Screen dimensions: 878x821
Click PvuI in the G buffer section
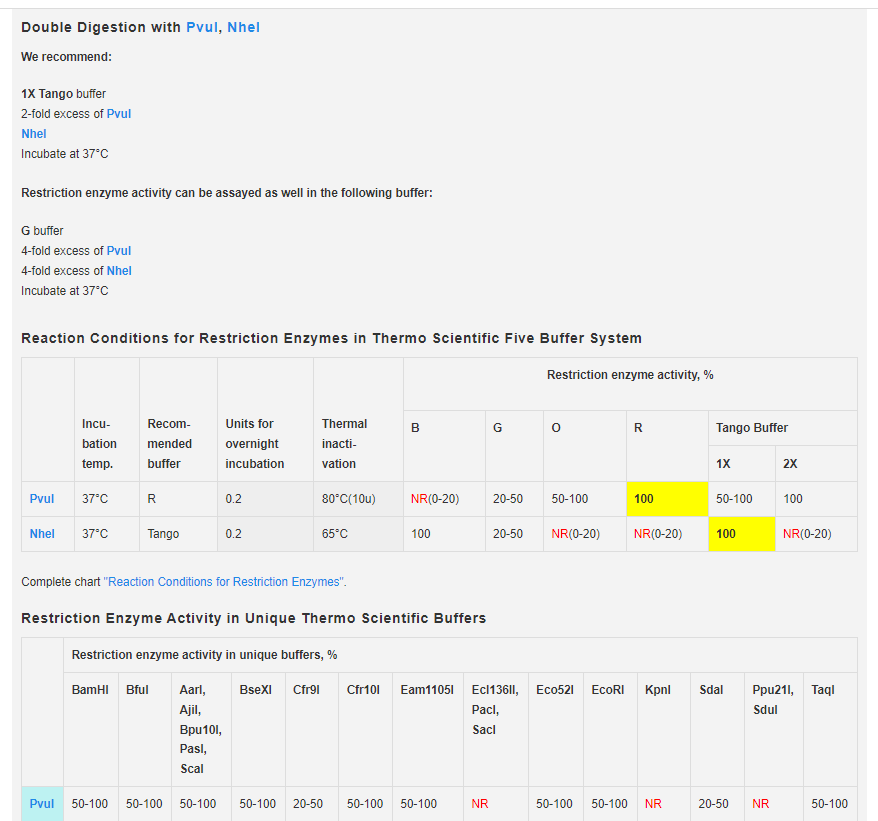pos(118,250)
